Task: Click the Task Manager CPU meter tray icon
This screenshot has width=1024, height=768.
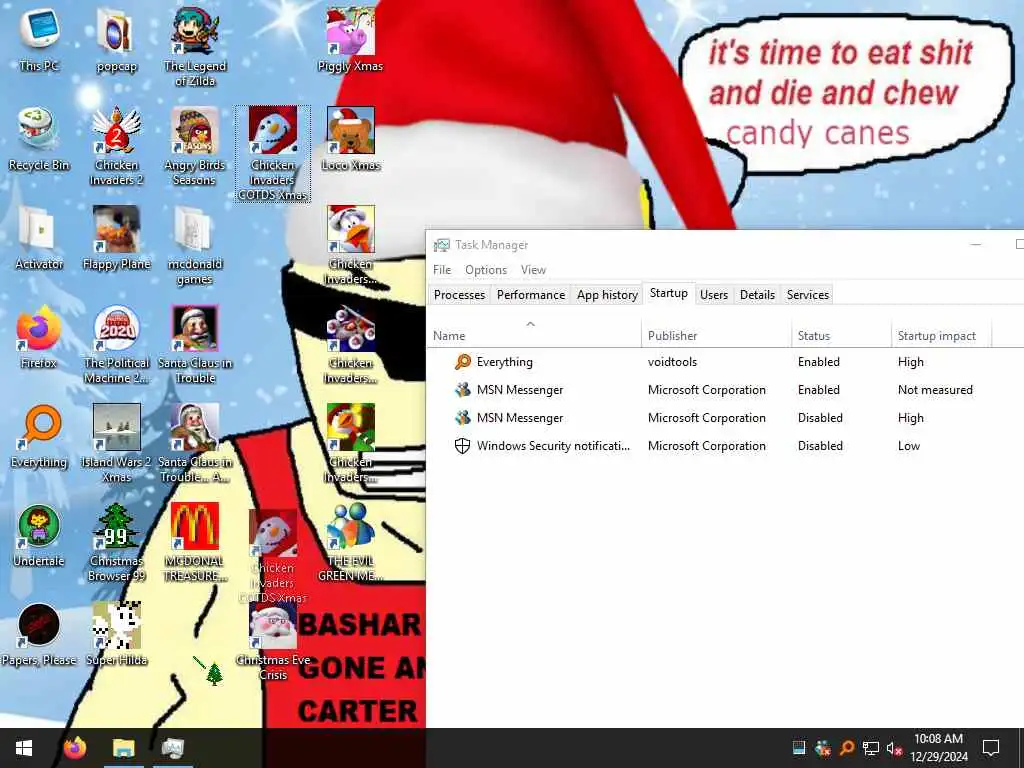Action: click(799, 748)
